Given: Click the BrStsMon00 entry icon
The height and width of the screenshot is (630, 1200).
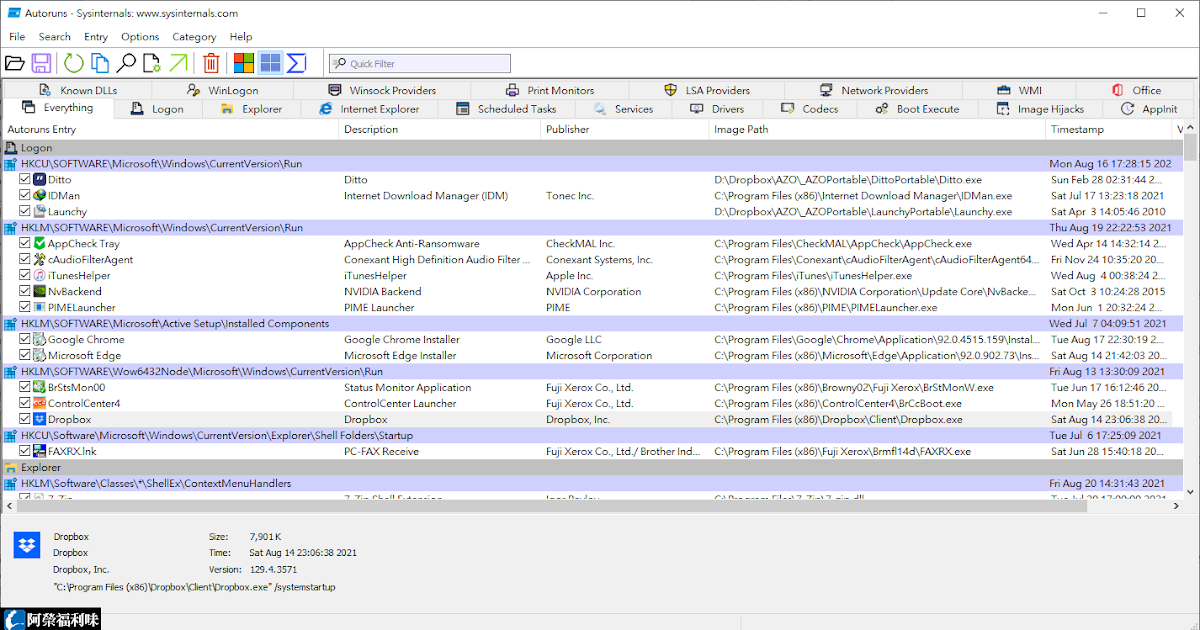Looking at the screenshot, I should 40,387.
